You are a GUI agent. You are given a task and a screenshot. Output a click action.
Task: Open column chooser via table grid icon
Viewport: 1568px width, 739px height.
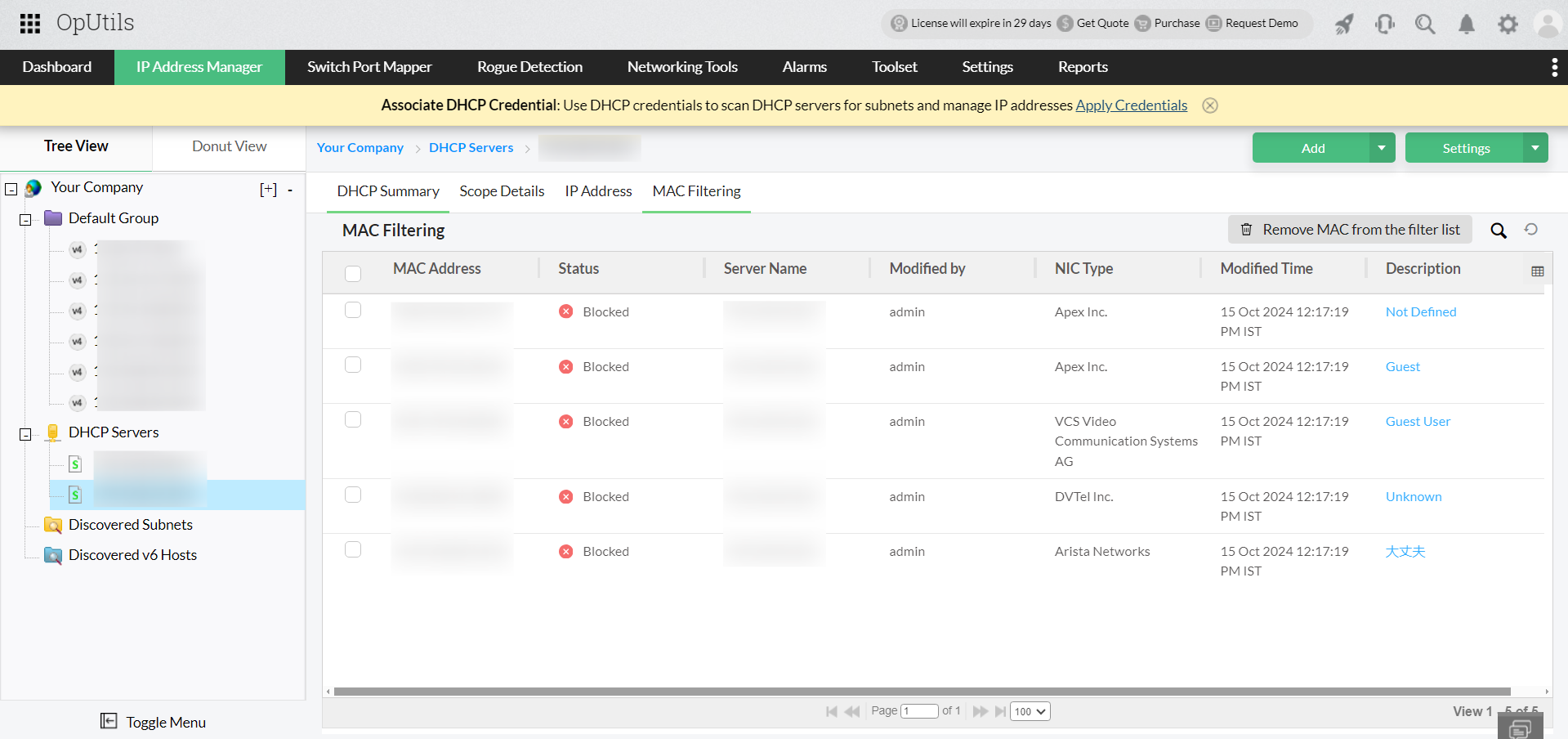pos(1539,270)
